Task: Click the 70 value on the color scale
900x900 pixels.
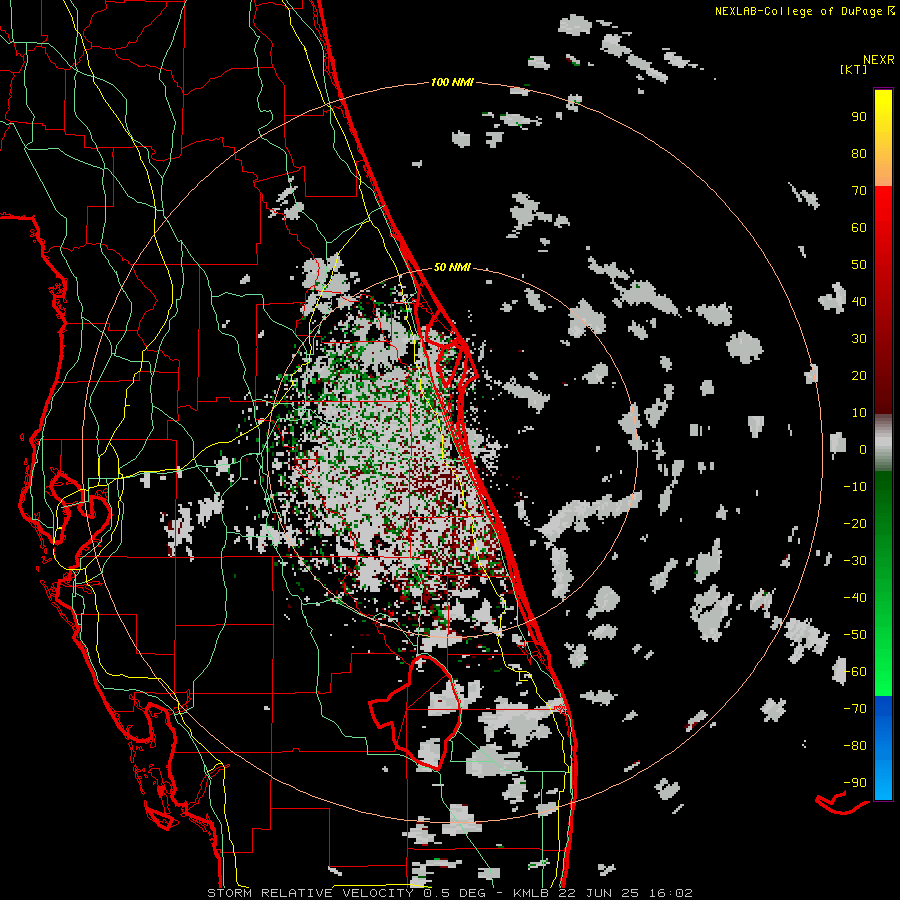Action: pyautogui.click(x=859, y=191)
